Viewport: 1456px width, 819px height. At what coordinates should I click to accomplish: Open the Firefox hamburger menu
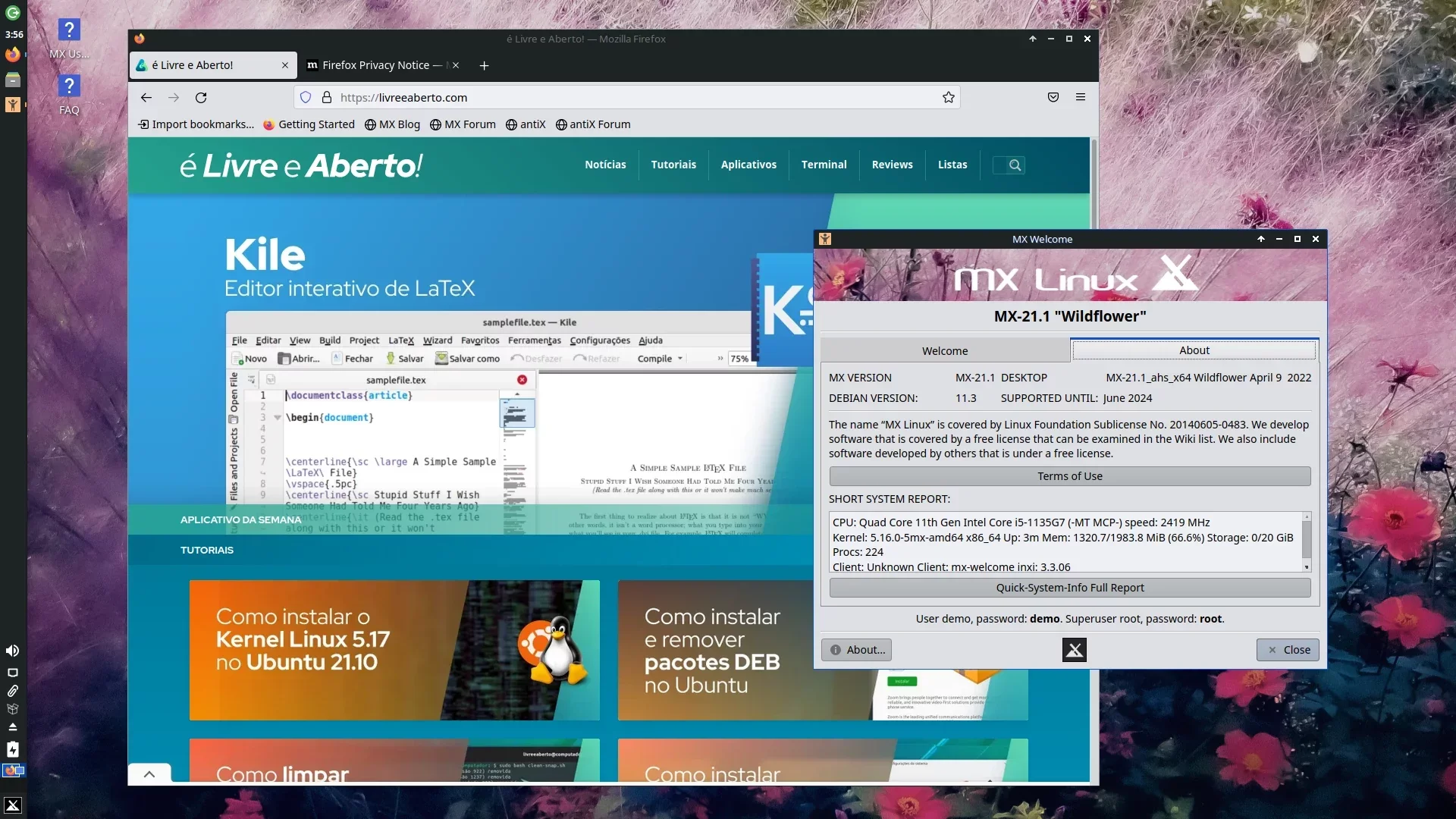[1081, 97]
